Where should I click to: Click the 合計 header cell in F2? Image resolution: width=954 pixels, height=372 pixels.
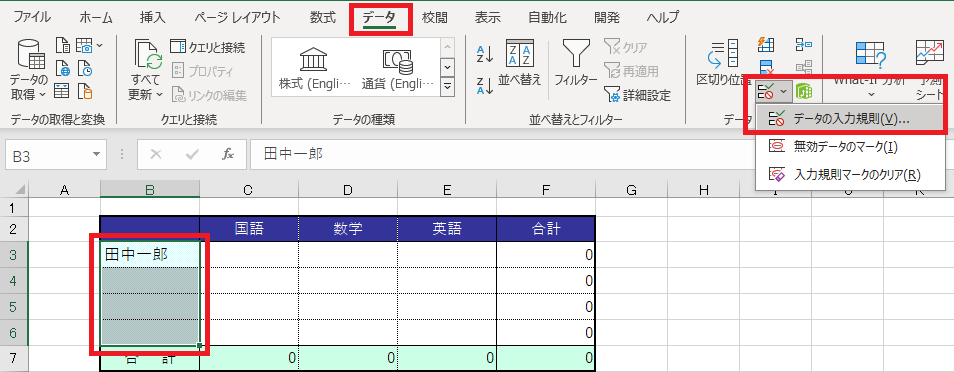point(546,229)
